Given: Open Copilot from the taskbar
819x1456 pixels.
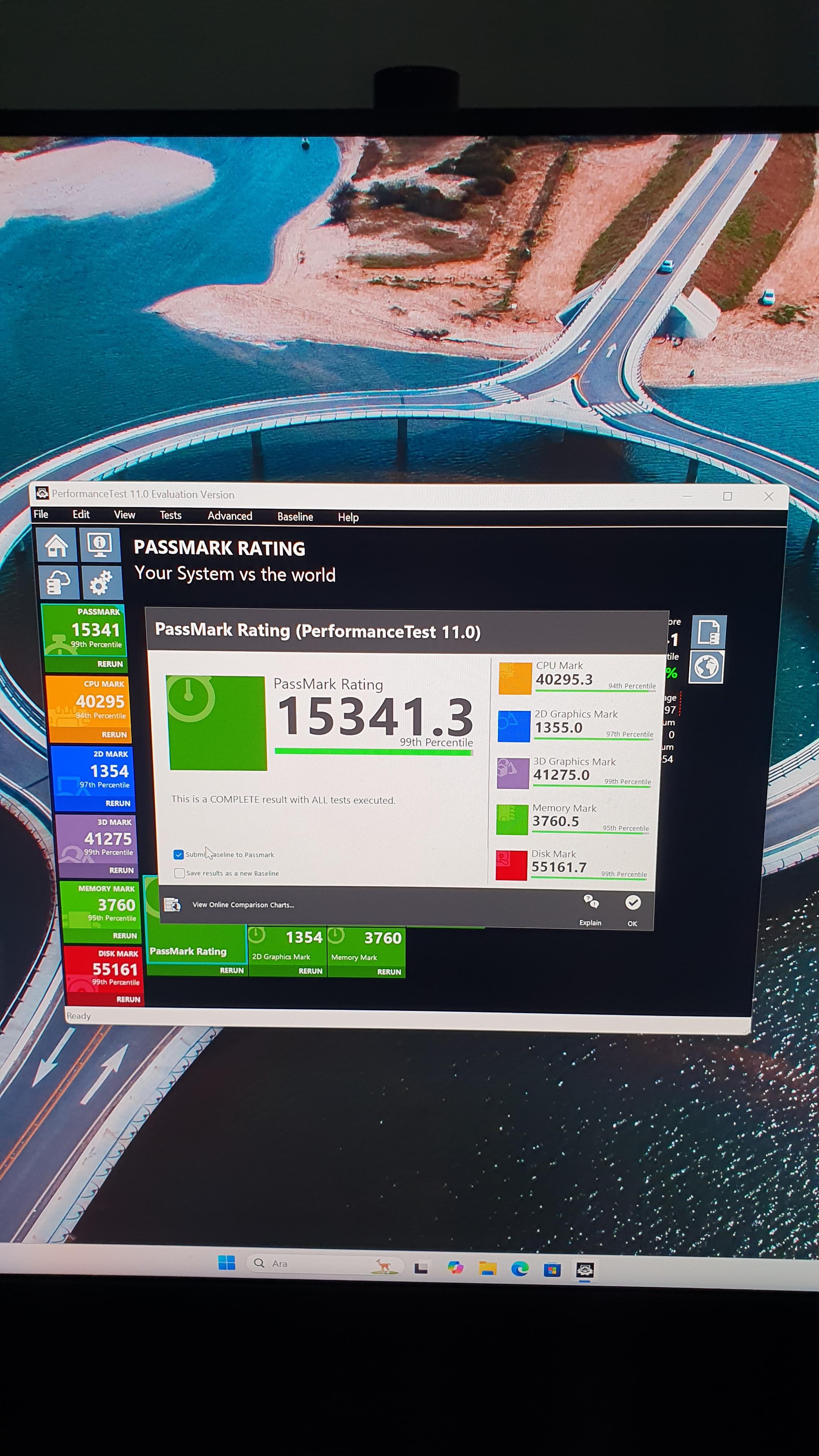Looking at the screenshot, I should [x=456, y=1268].
